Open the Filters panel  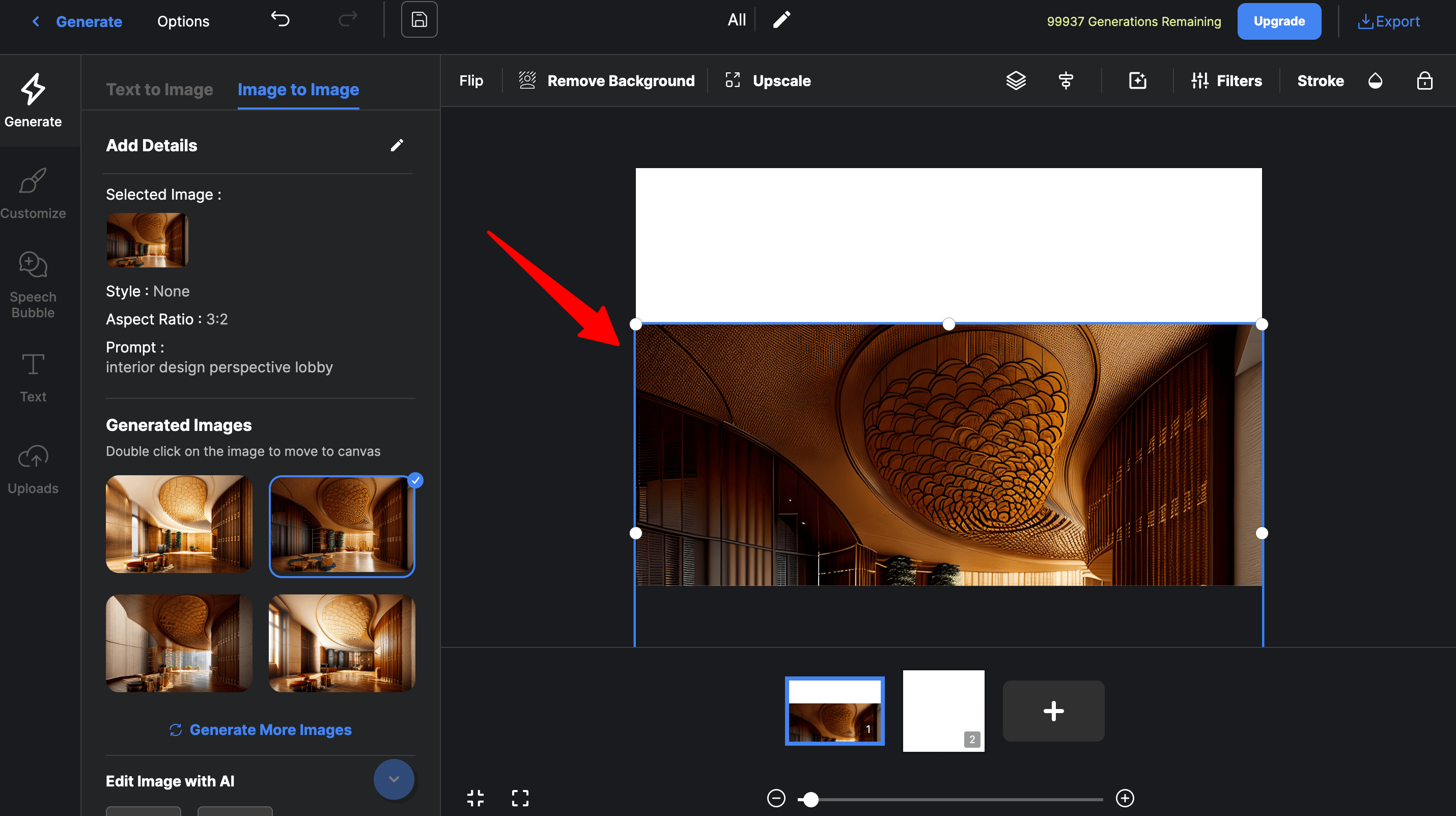pyautogui.click(x=1226, y=81)
